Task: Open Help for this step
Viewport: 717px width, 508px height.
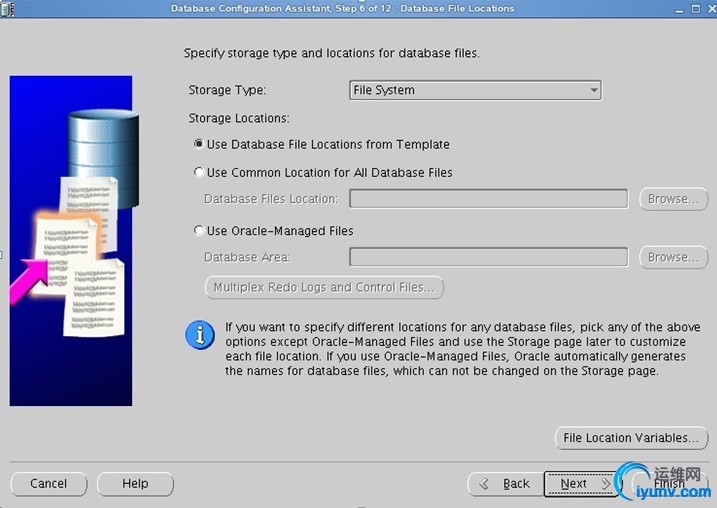Action: 135,484
